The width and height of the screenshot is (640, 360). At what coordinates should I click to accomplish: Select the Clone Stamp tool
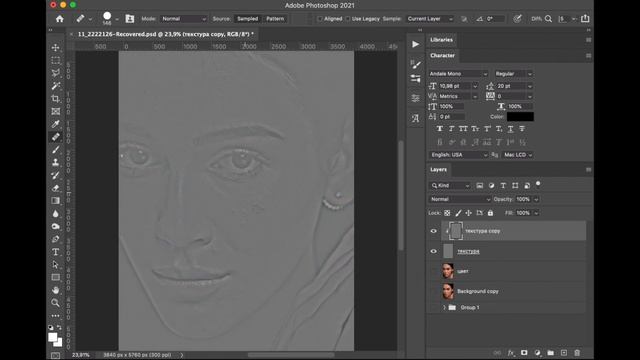(x=56, y=162)
